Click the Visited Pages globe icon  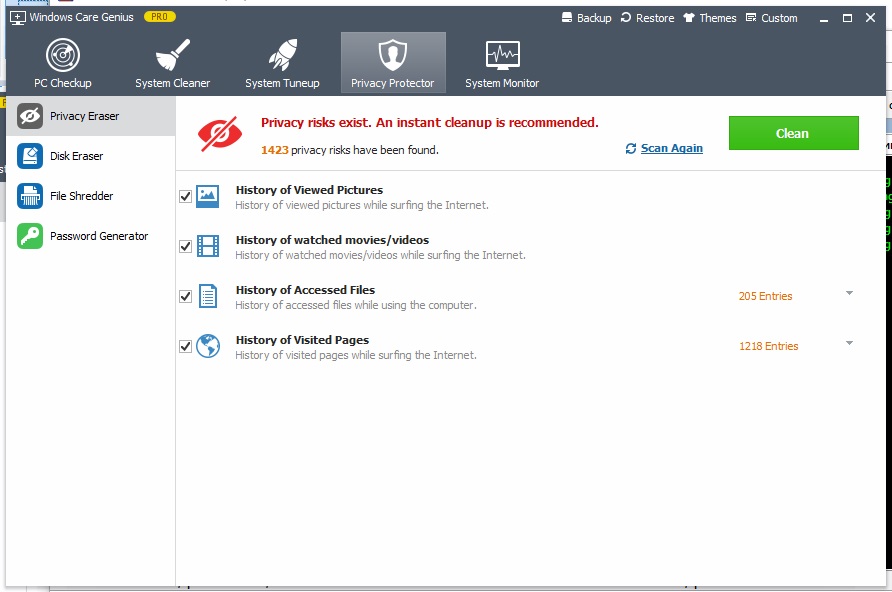[x=208, y=346]
